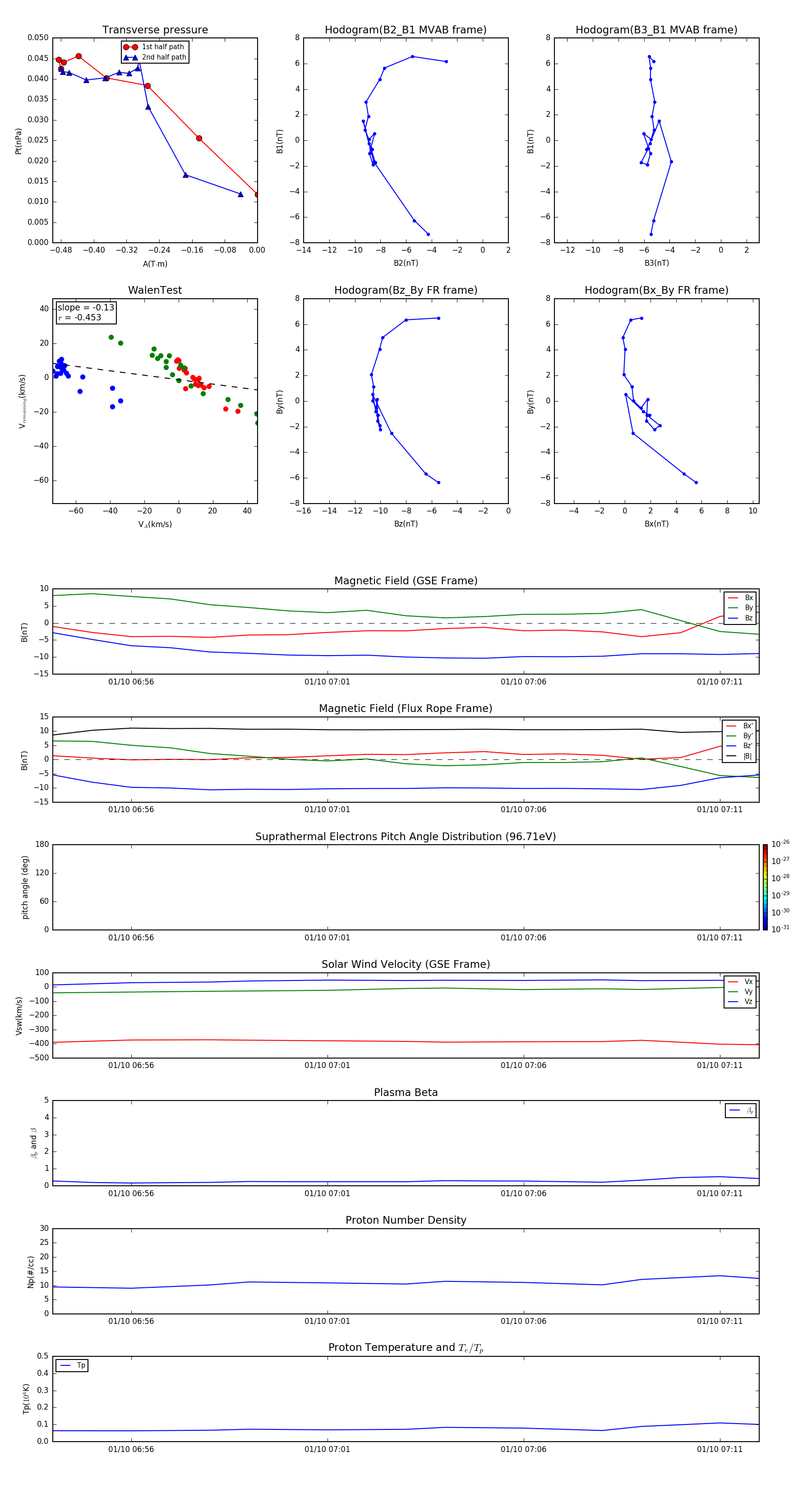Click the 'B2(nT)' x-axis label
Image resolution: width=812 pixels, height=1489 pixels.
(406, 263)
